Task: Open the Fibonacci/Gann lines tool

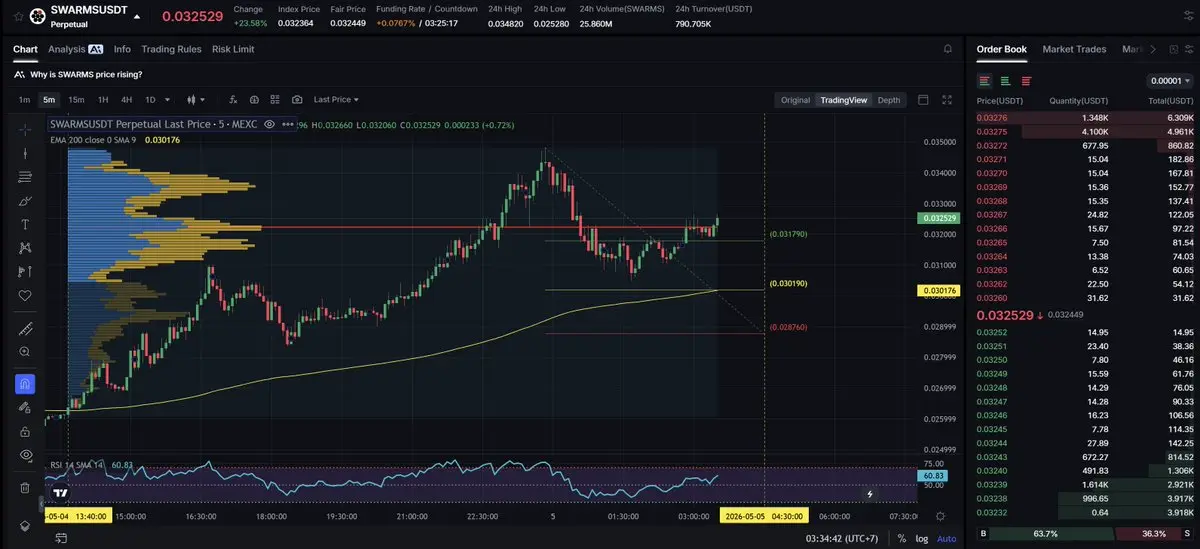Action: (25, 177)
